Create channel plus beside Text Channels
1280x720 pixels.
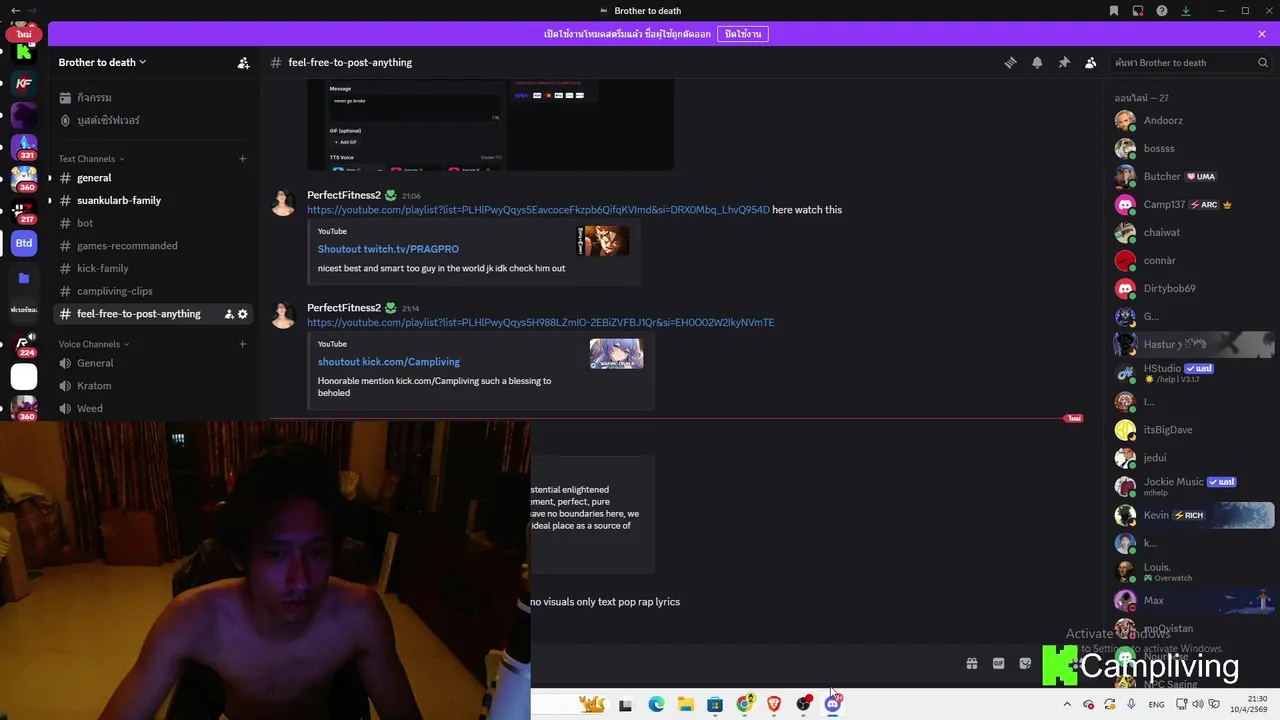point(242,159)
